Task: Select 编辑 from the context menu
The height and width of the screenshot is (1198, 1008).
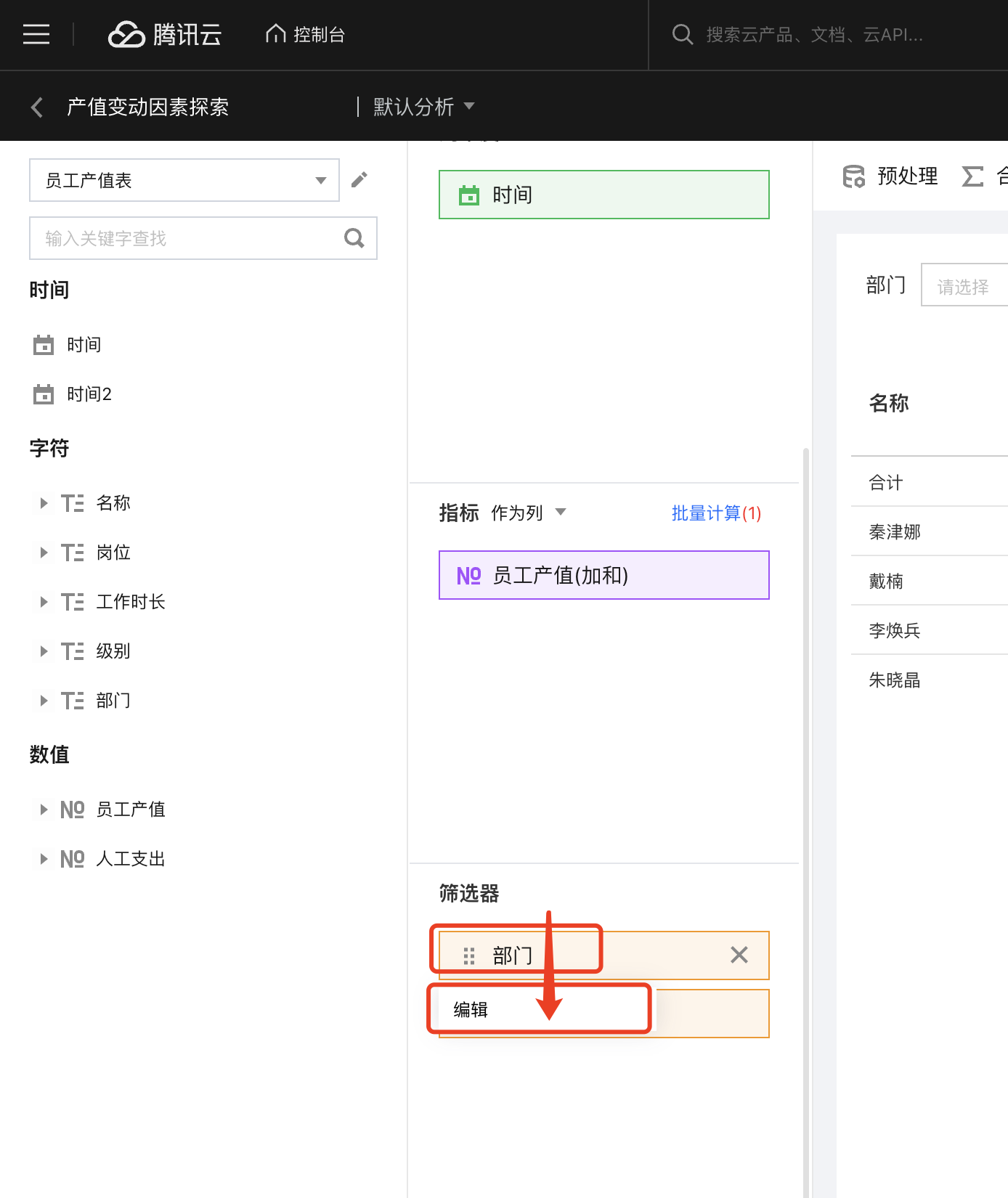Action: tap(471, 1009)
